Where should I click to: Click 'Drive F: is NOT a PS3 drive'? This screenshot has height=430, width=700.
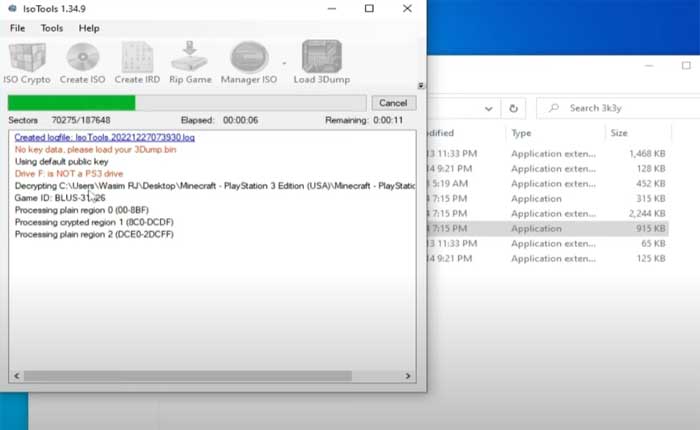tap(69, 174)
